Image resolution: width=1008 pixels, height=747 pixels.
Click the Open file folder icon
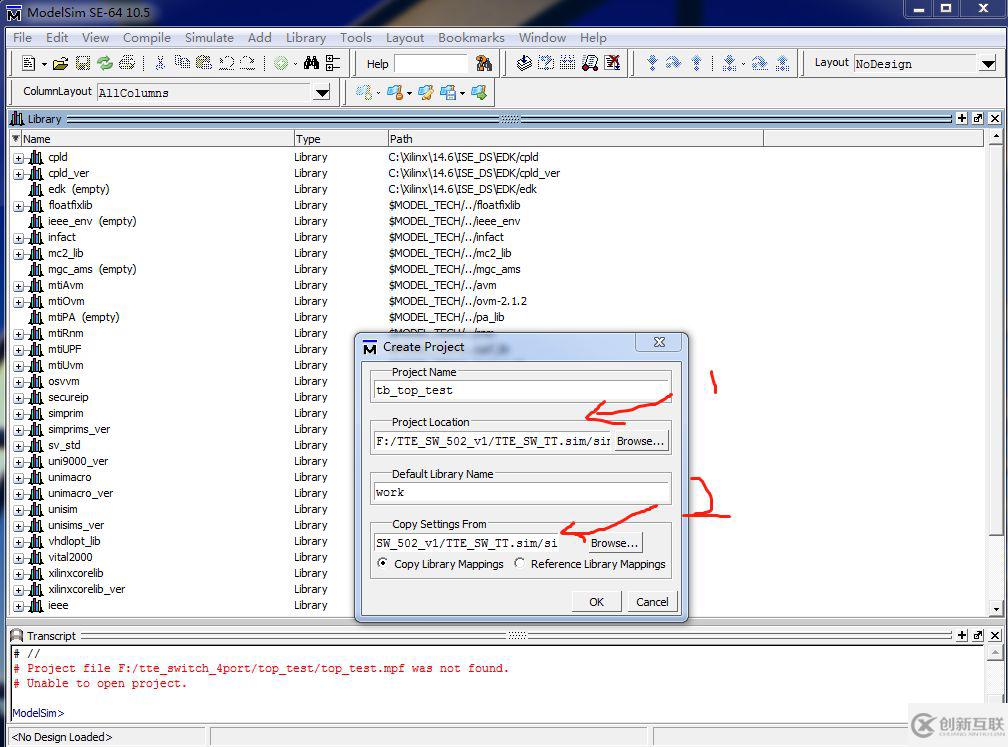60,64
